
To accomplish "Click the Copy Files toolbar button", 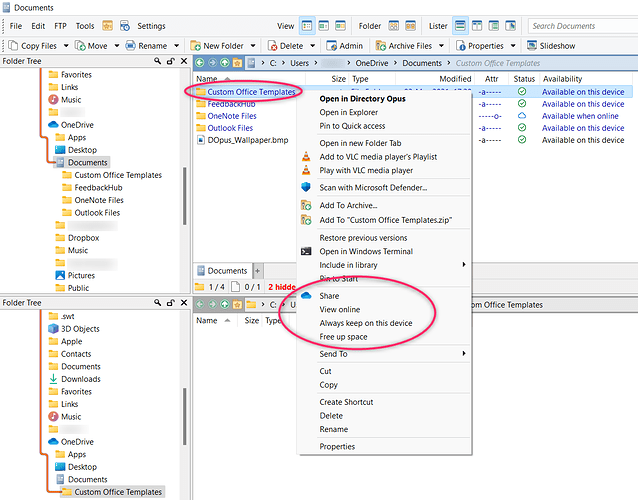I will (x=33, y=46).
